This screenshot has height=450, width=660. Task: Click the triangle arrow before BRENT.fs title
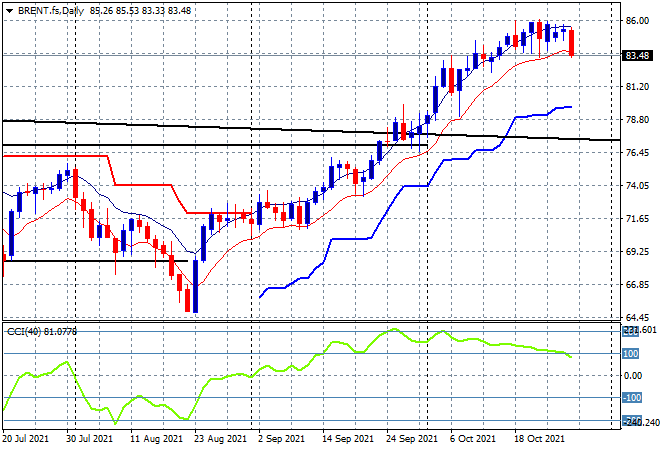tap(9, 11)
